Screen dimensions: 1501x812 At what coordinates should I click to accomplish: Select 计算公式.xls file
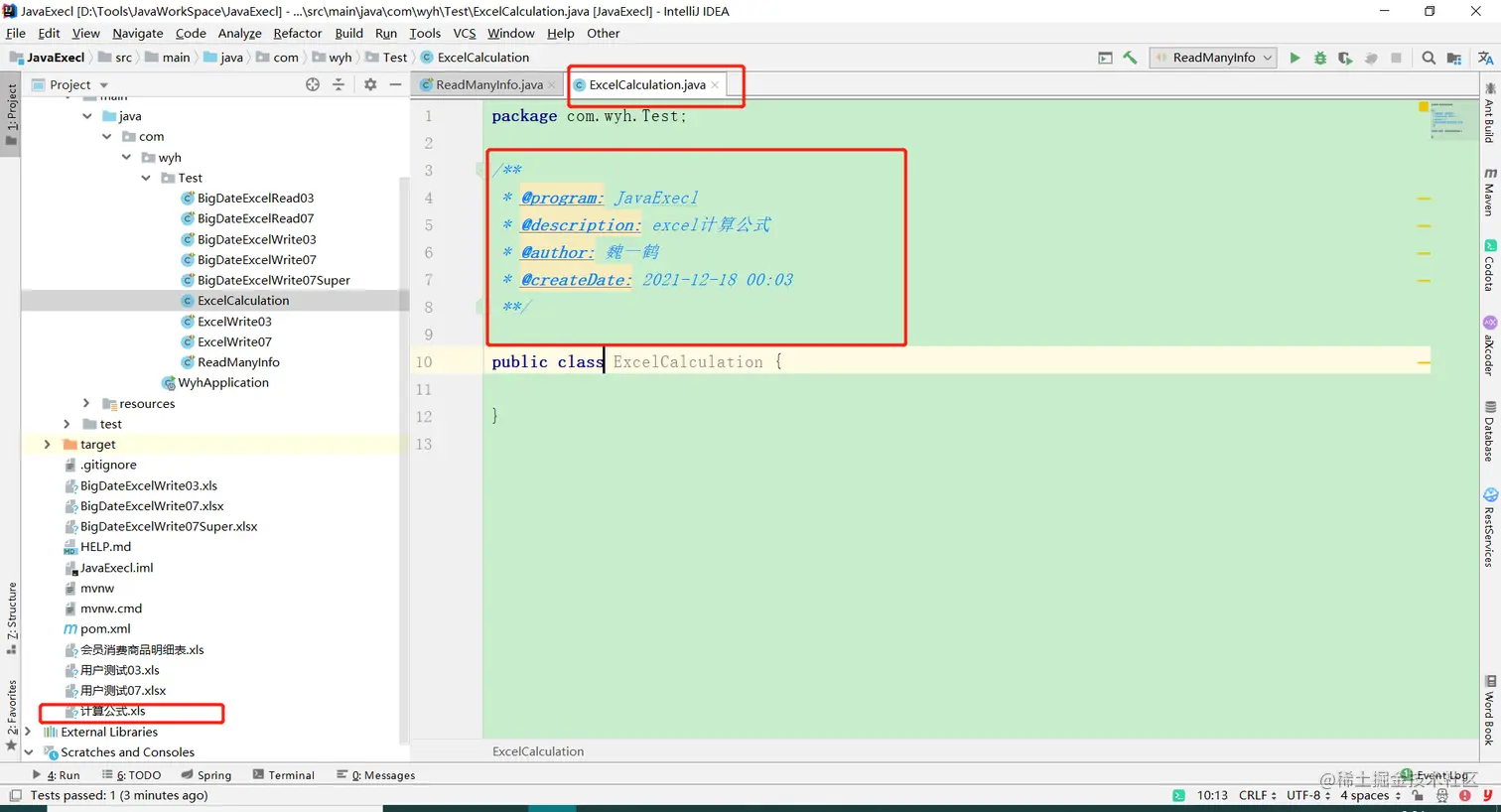112,711
